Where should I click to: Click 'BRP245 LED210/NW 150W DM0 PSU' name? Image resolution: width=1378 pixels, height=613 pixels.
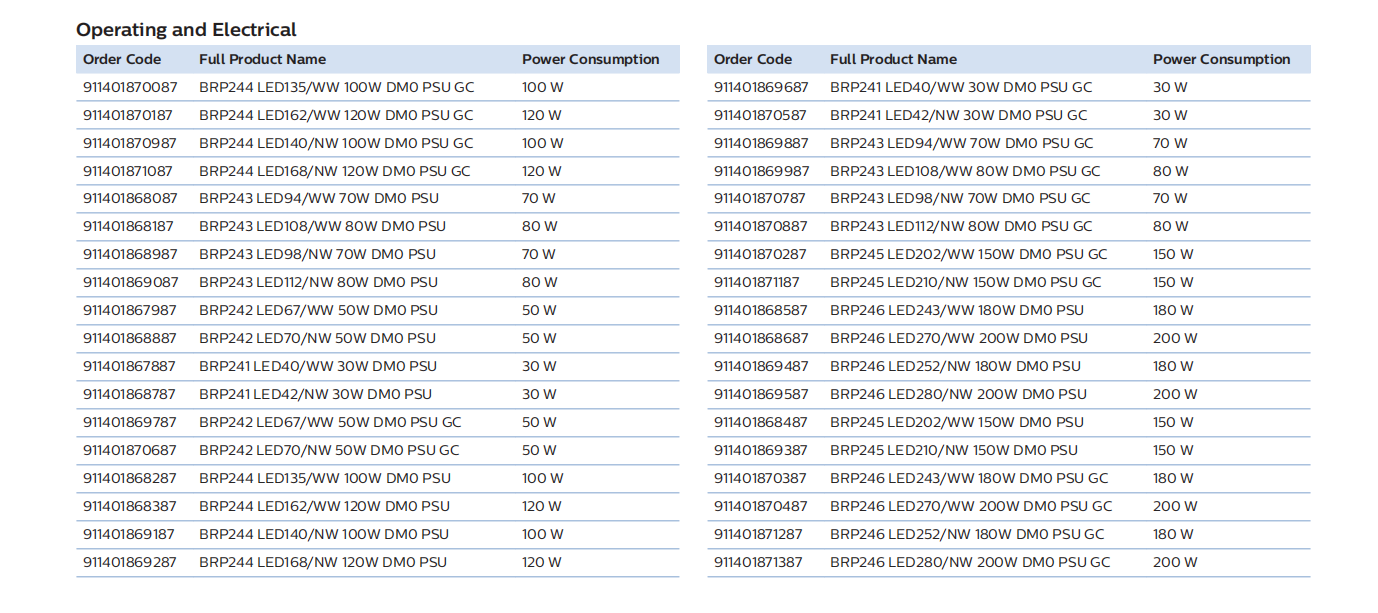(954, 450)
